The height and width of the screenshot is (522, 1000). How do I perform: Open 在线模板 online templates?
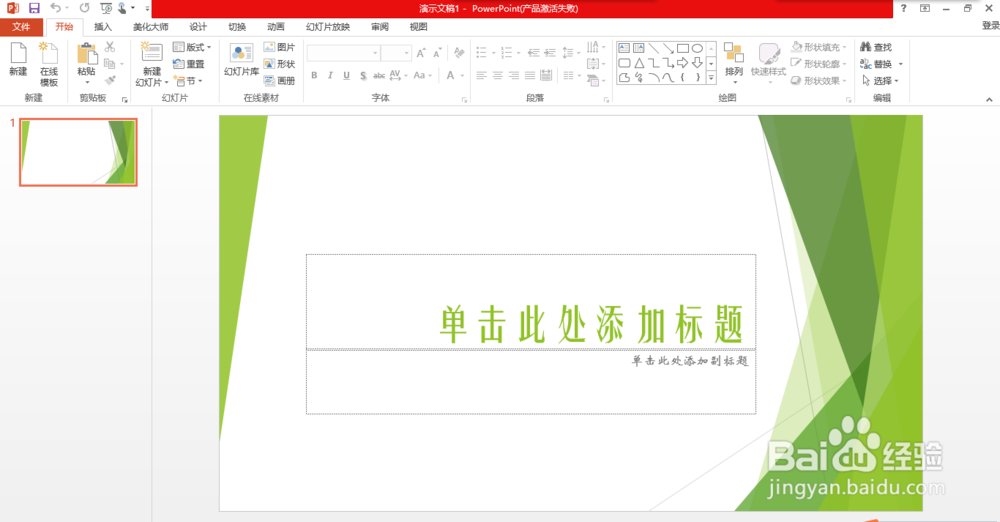pos(49,64)
